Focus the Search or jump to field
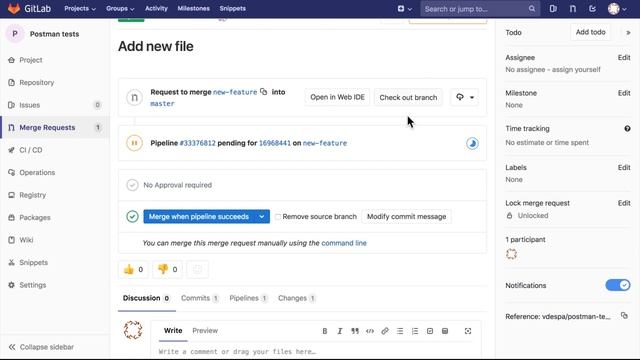Screen dimensions: 640x360 click(x=480, y=9)
